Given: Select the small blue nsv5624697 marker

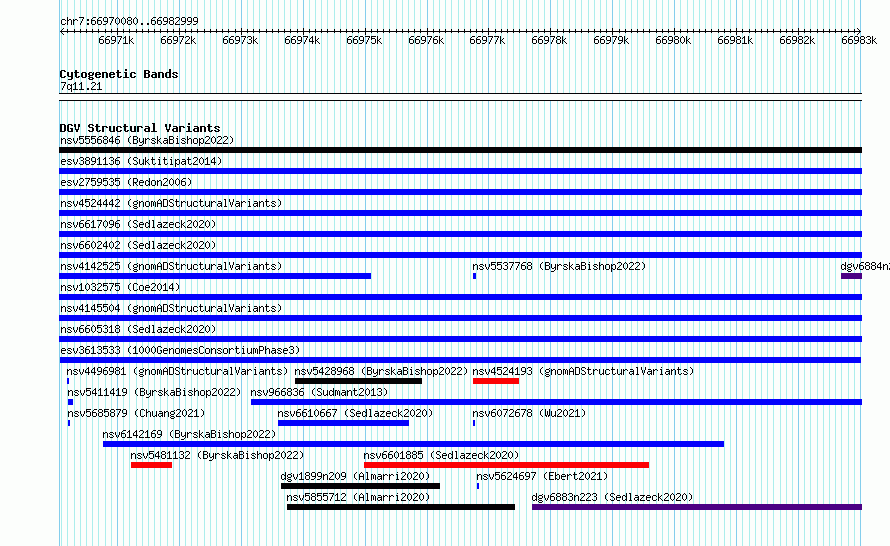Looking at the screenshot, I should click(x=478, y=486).
